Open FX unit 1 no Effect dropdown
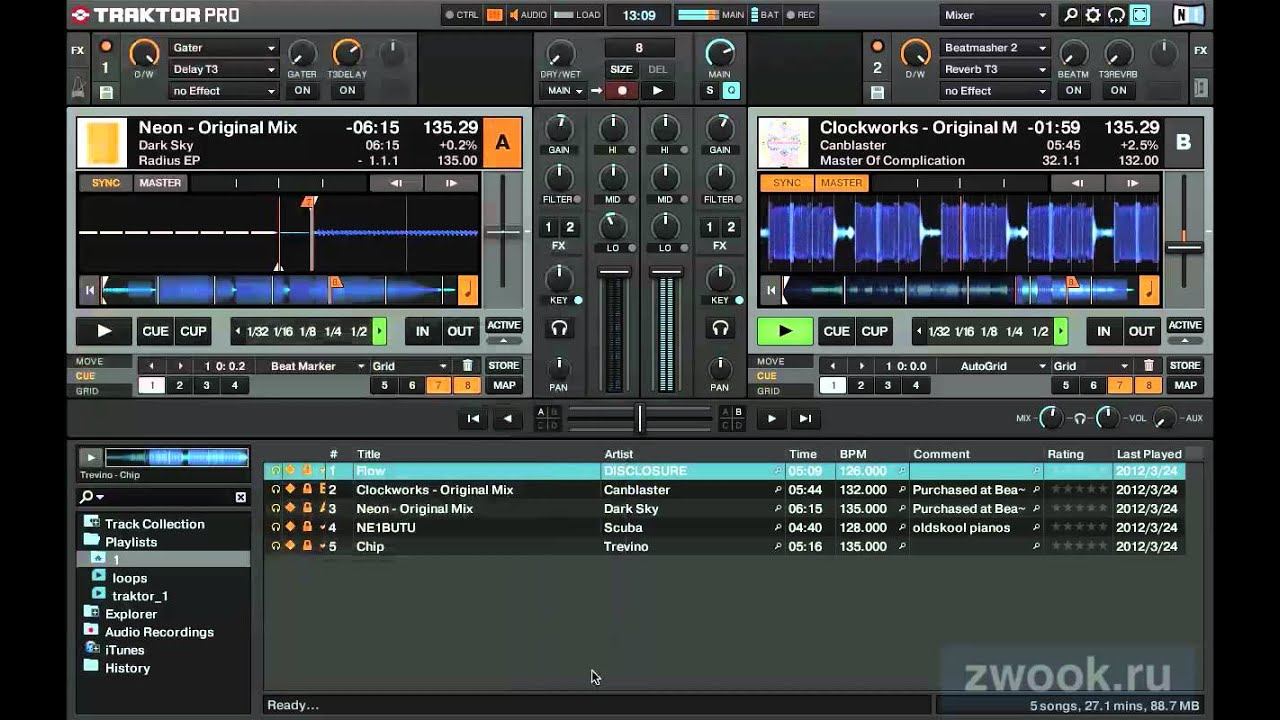 pyautogui.click(x=223, y=91)
